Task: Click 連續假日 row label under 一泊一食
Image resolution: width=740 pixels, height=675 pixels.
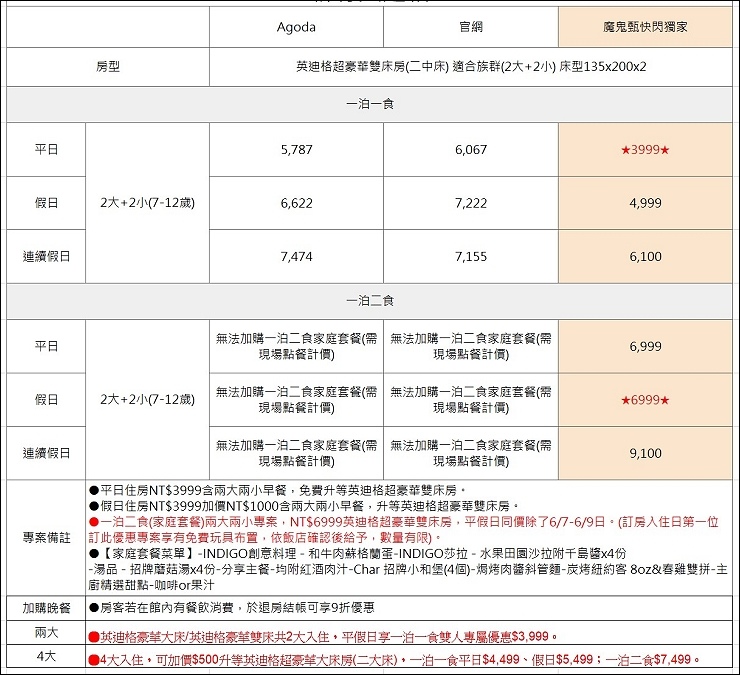Action: click(46, 256)
